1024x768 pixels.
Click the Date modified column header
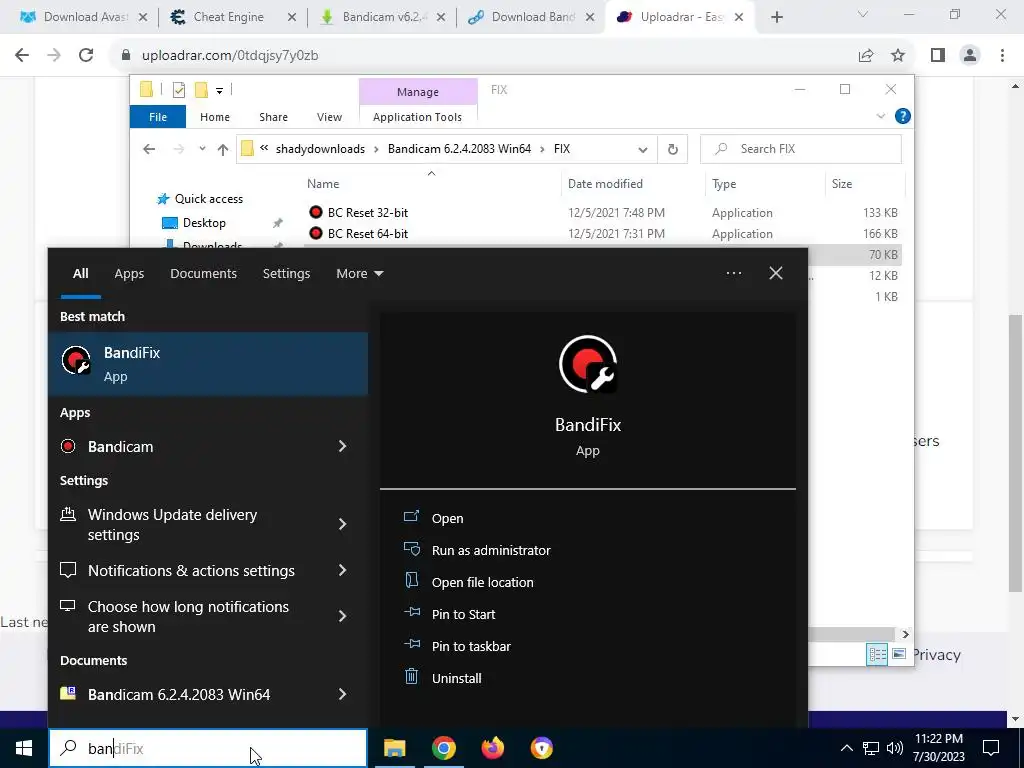pyautogui.click(x=605, y=184)
